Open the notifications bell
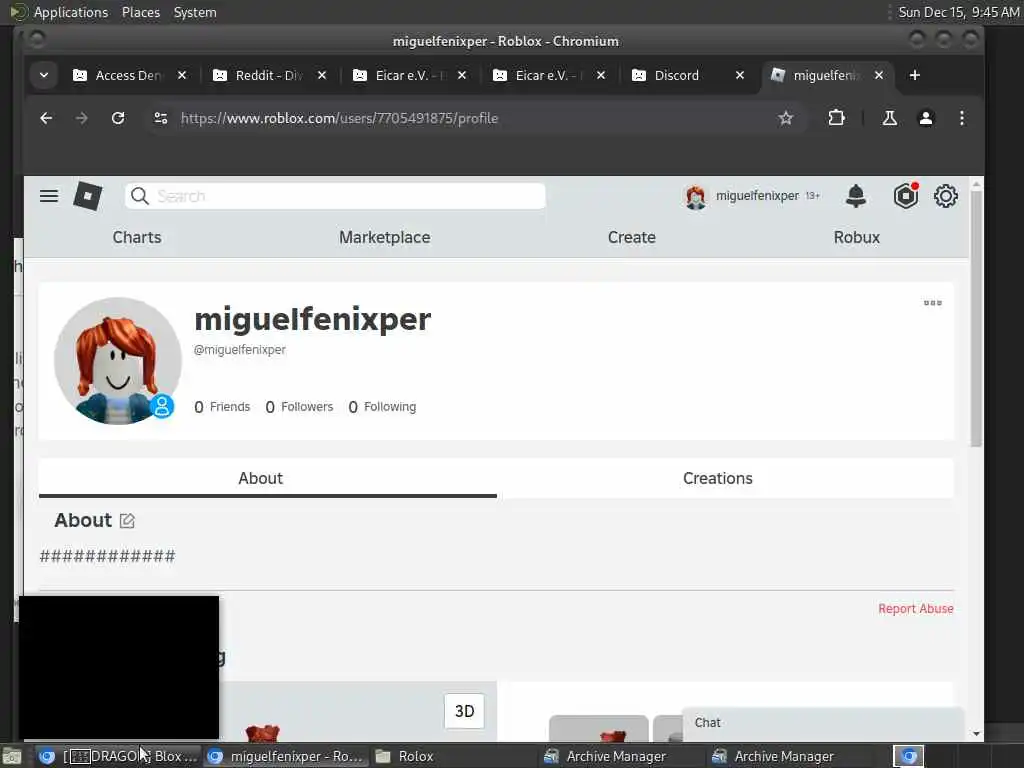The height and width of the screenshot is (768, 1024). (856, 196)
